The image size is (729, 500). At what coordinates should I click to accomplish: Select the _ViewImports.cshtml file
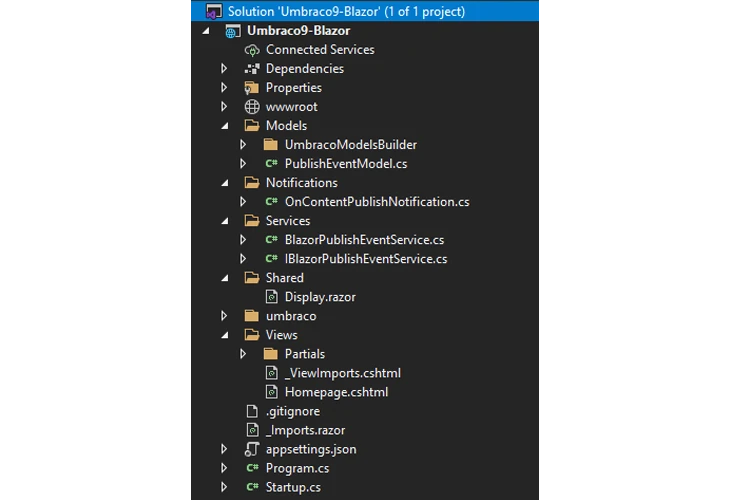tap(343, 373)
